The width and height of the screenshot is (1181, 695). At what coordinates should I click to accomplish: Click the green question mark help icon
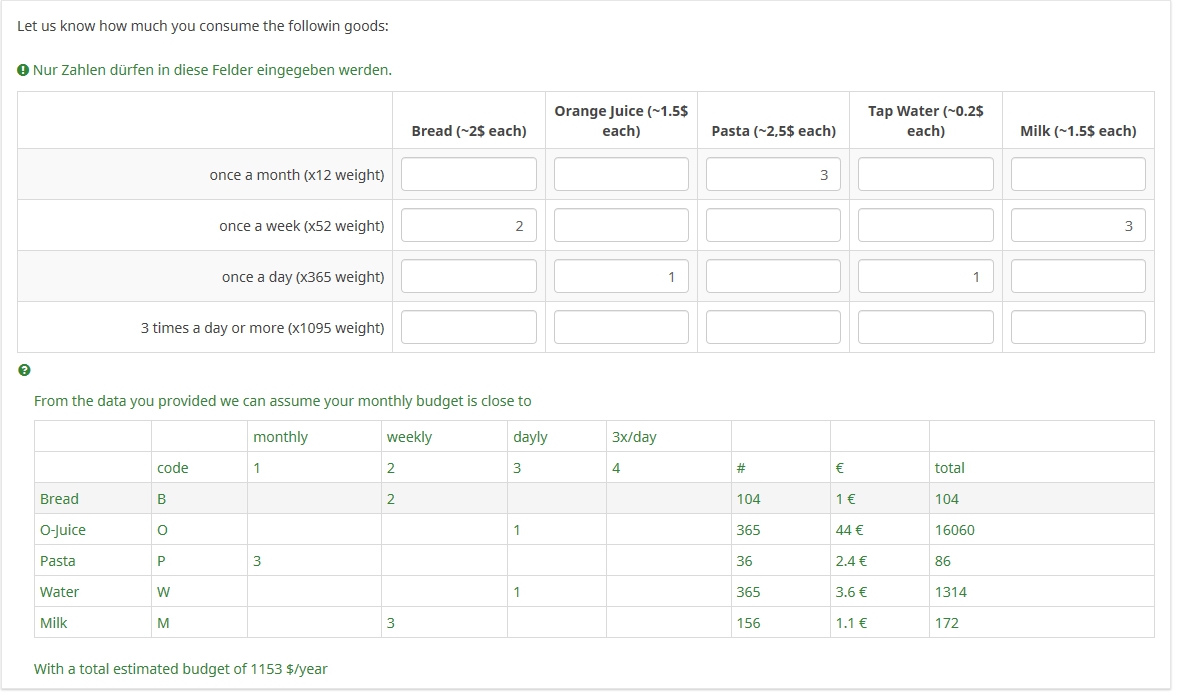[24, 370]
